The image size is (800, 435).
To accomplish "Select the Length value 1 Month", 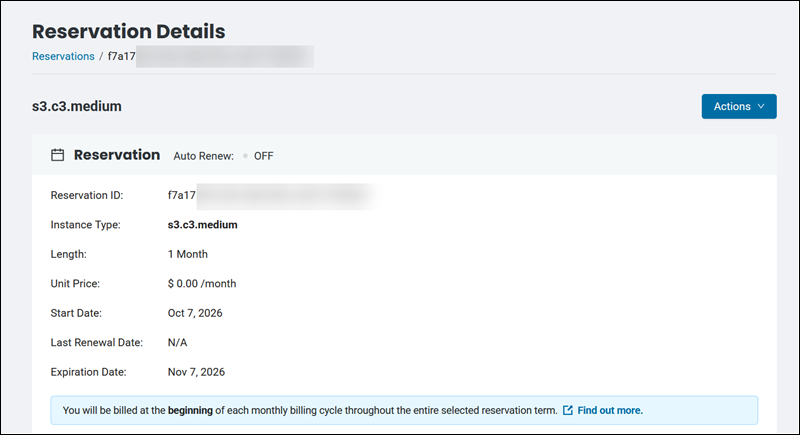I will point(188,254).
